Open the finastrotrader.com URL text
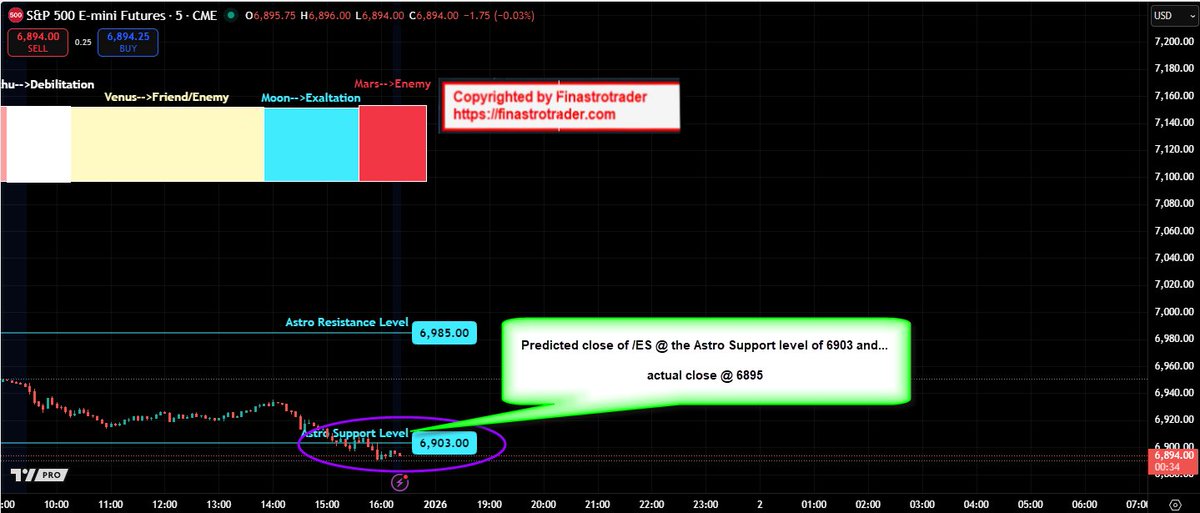This screenshot has height=513, width=1200. coord(534,115)
